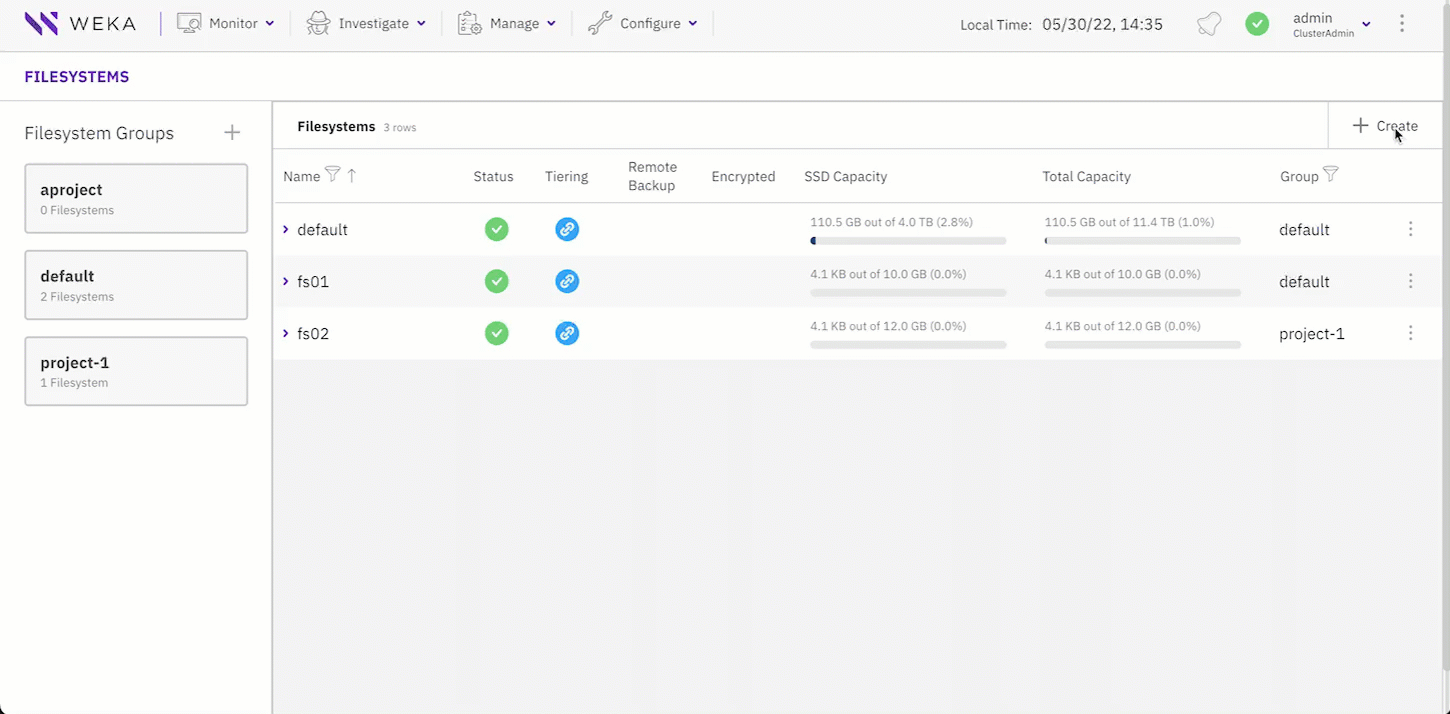The image size is (1450, 714).
Task: Open the Monitor menu icon
Action: (x=188, y=22)
